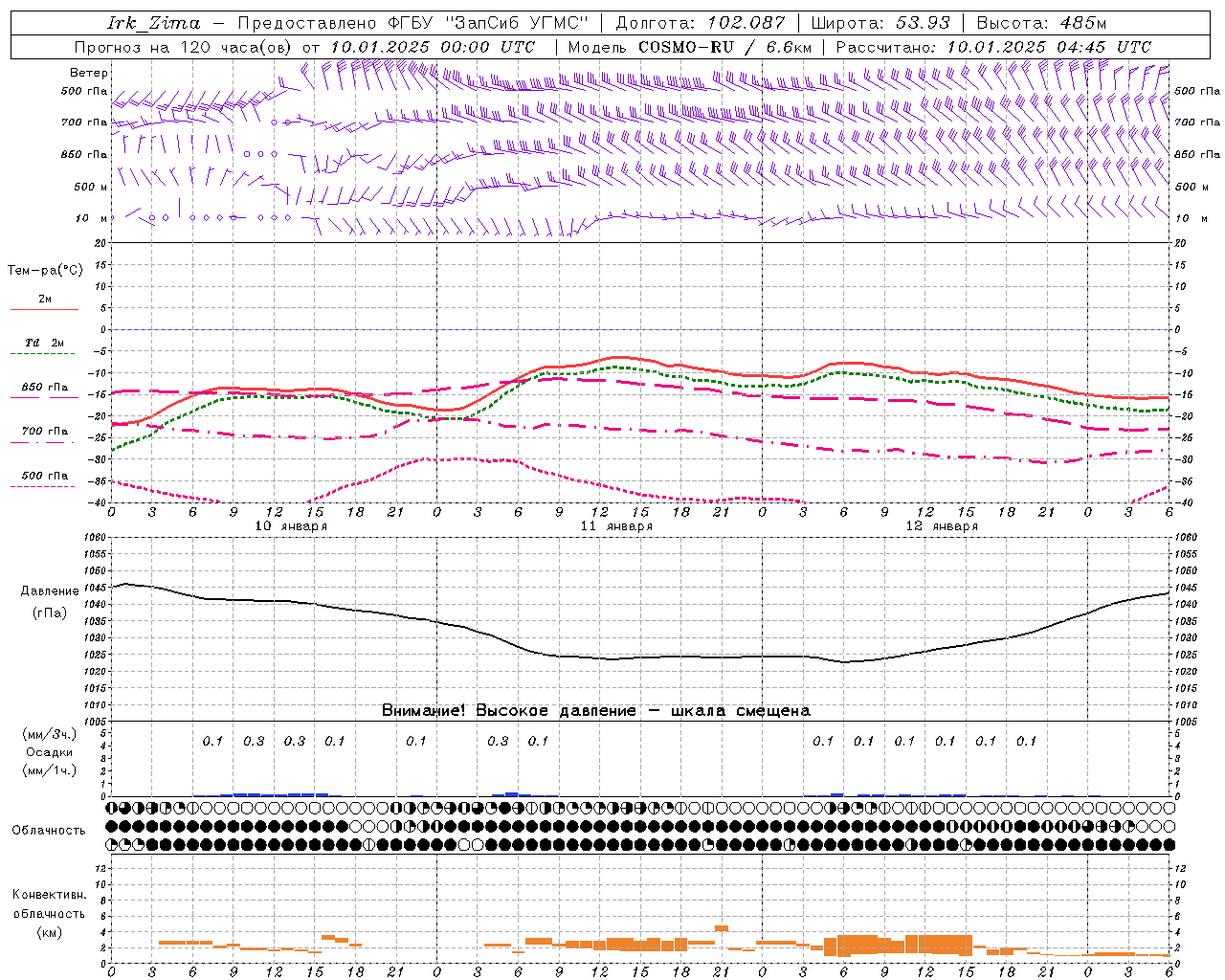Click the start time 10.01.2025 00:00 UTC
Viewport: 1225px width, 980px height.
point(434,47)
